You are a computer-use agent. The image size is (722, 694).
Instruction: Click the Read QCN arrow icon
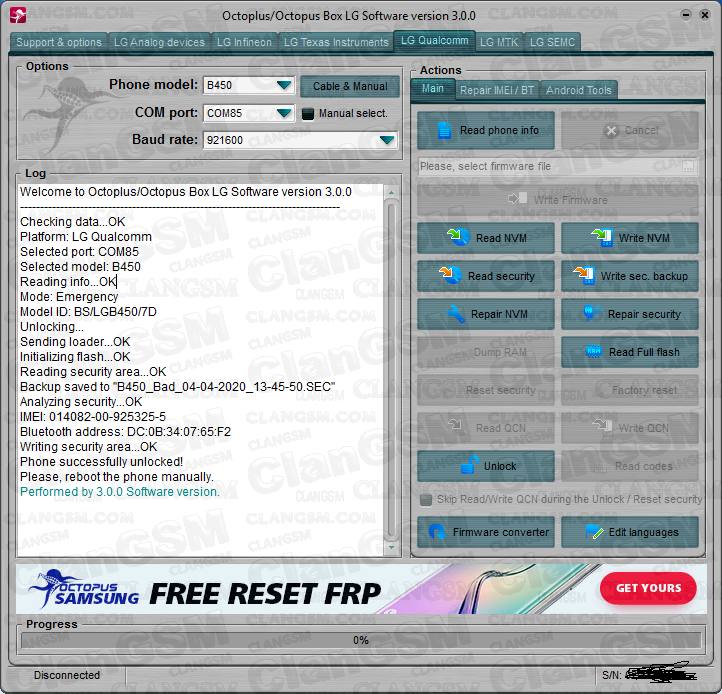(x=455, y=424)
